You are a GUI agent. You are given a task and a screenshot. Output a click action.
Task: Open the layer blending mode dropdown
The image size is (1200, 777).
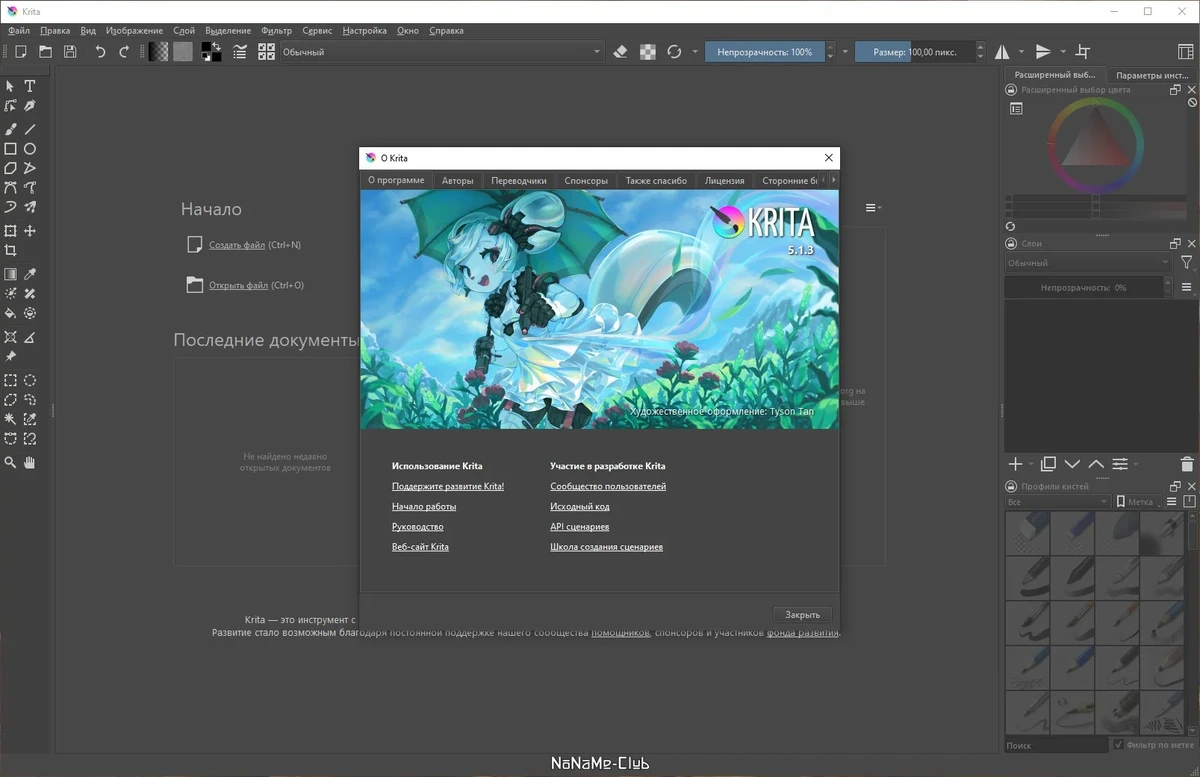(1088, 263)
